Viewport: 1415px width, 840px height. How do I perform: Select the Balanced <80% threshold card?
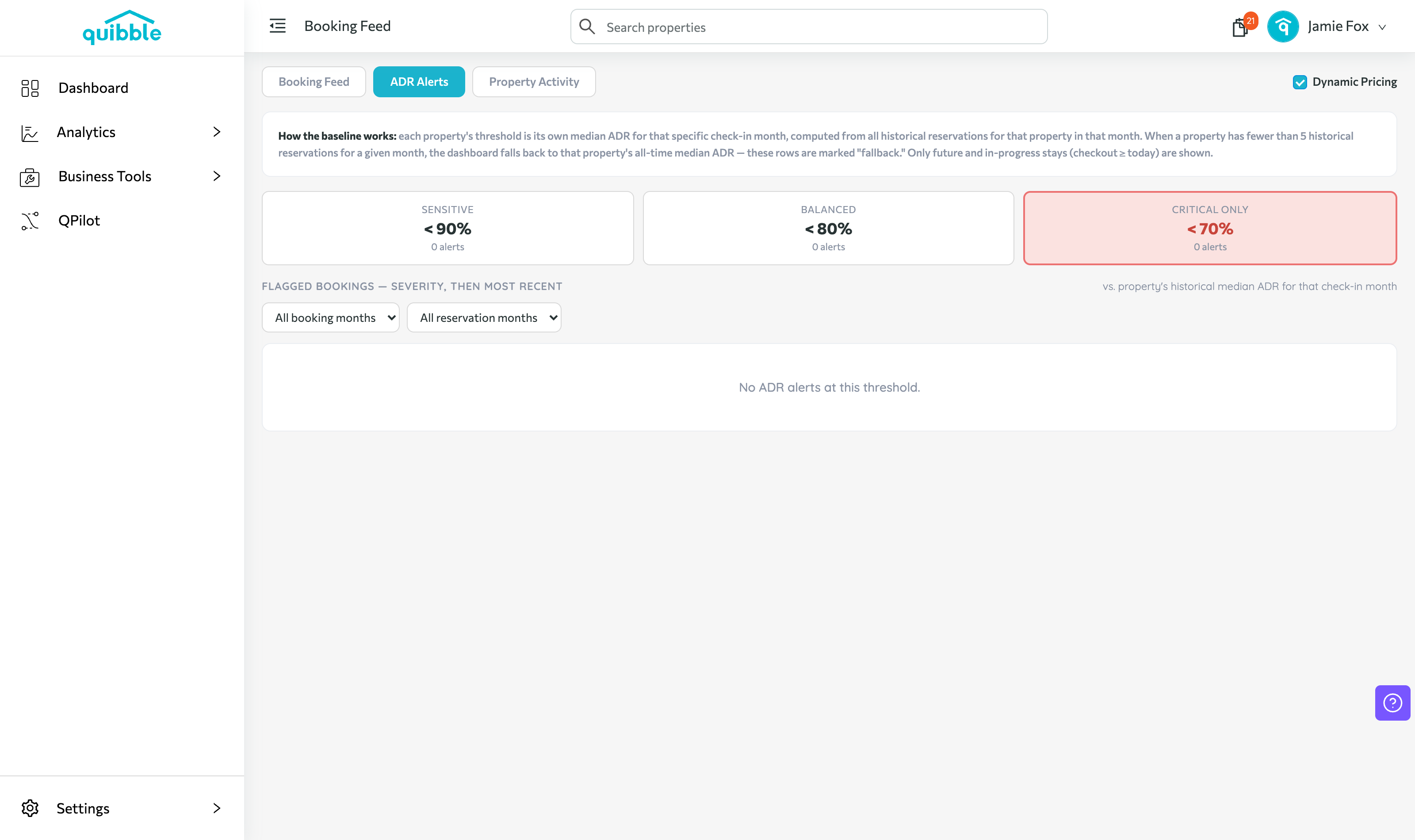click(x=828, y=228)
